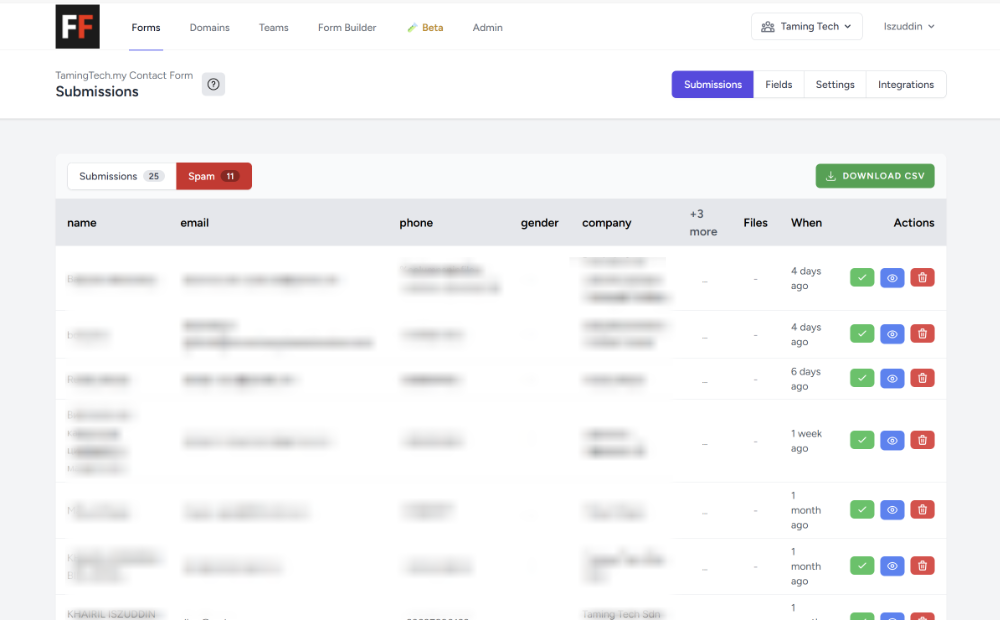The height and width of the screenshot is (620, 1000).
Task: Open the Iszuddin account menu
Action: 908,26
